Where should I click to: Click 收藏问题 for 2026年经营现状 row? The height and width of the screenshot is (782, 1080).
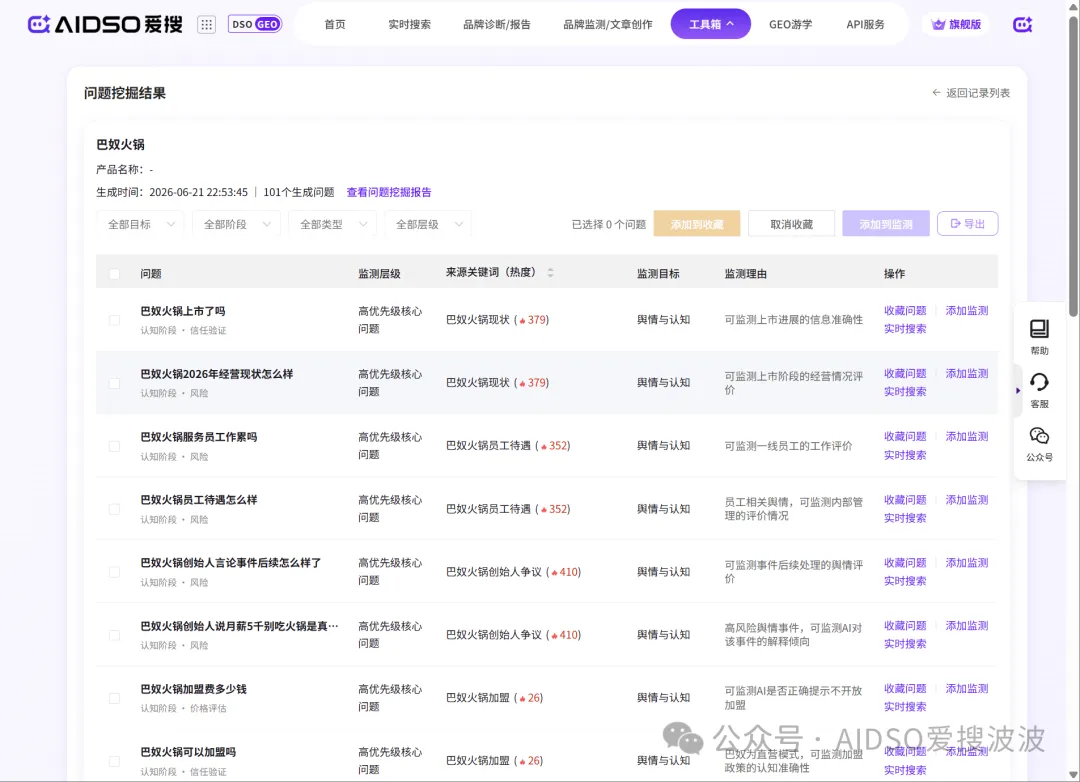[905, 373]
